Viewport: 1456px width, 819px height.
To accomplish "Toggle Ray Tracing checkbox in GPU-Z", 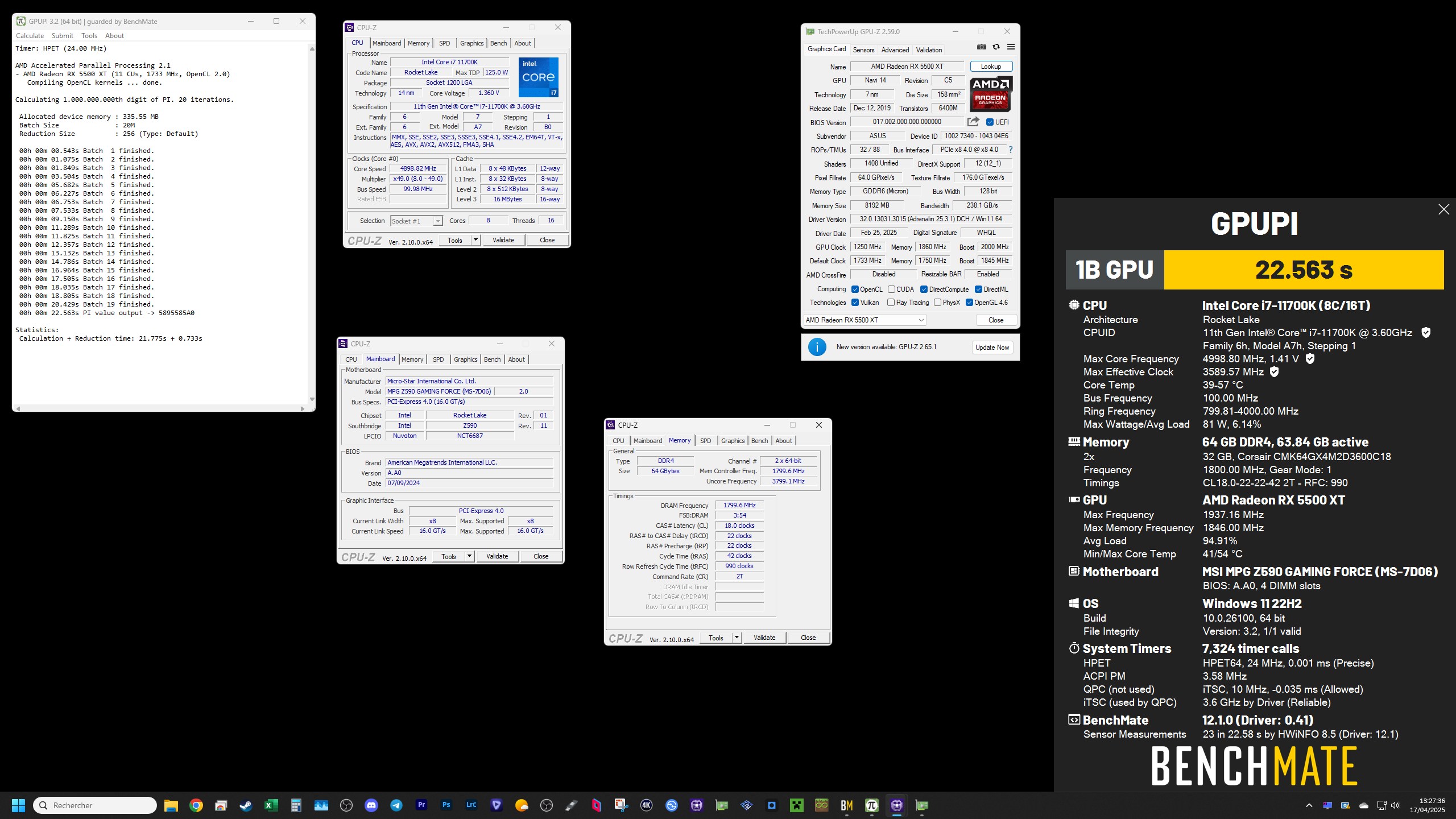I will (891, 303).
